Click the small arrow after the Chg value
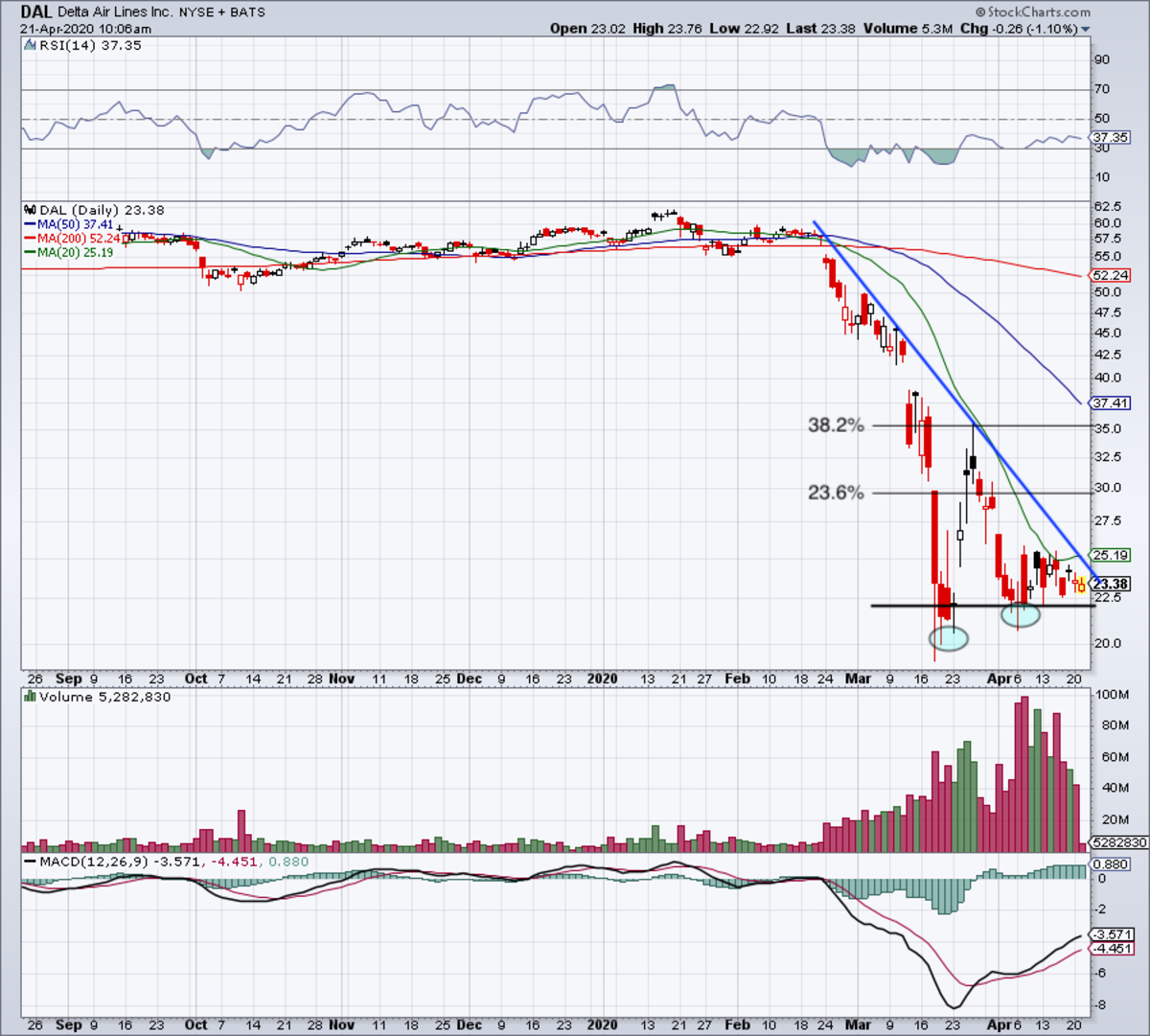The image size is (1150, 1036). (1086, 30)
